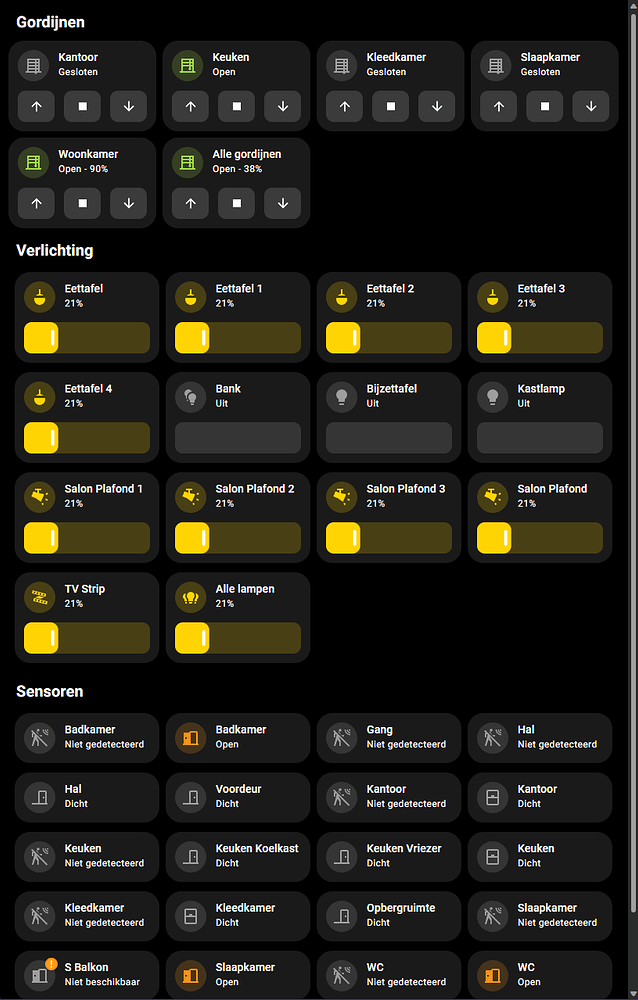This screenshot has height=1000, width=638.
Task: Select the Kantoor curtain icon
Action: coord(36,66)
